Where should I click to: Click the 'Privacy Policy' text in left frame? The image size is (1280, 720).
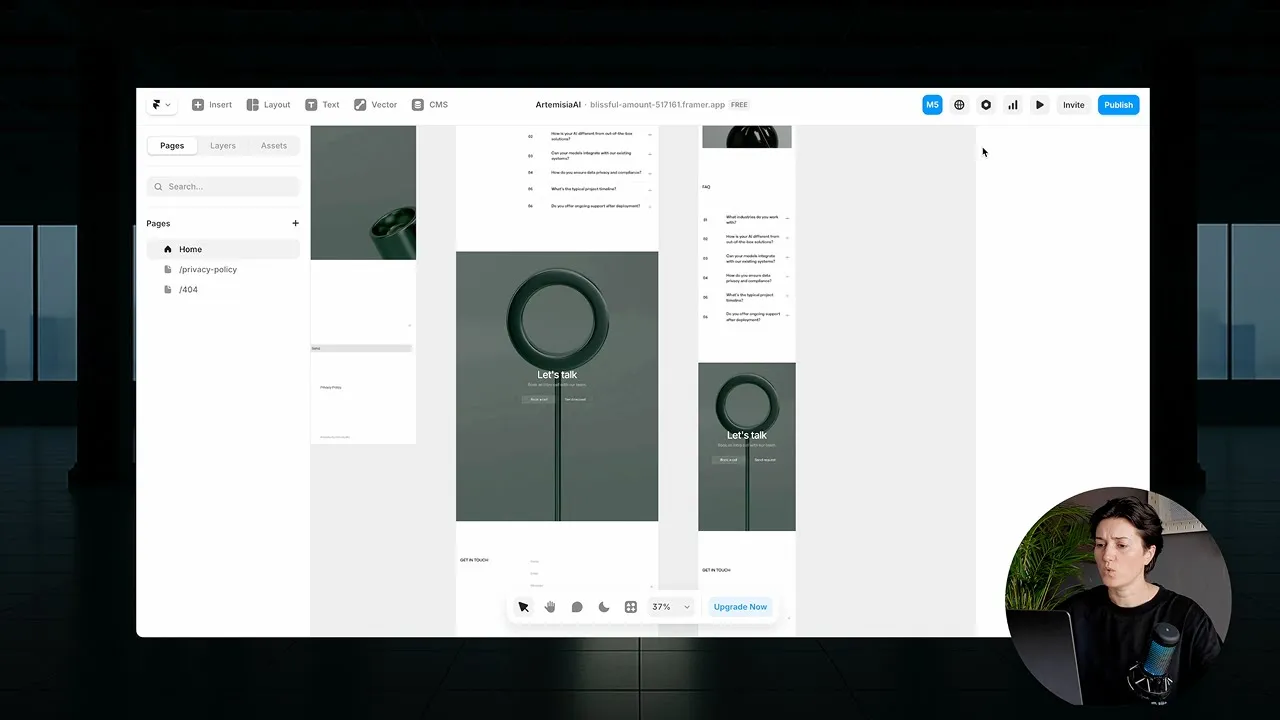331,387
